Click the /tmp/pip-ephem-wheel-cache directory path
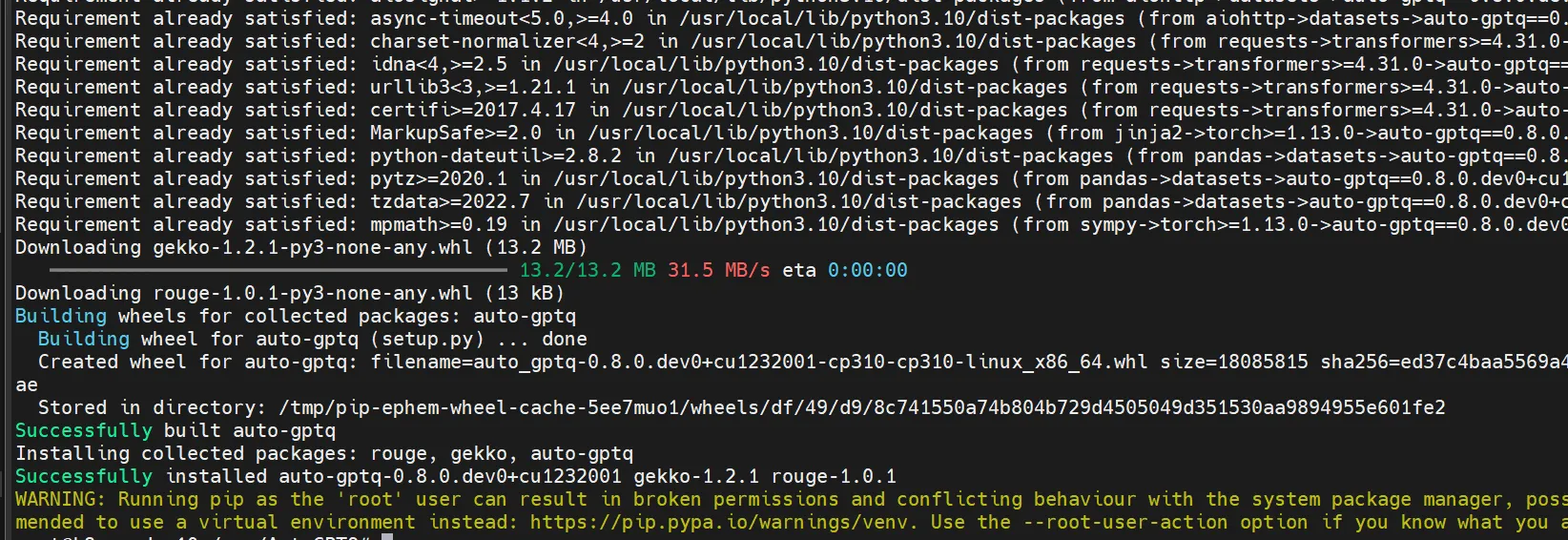Image resolution: width=1568 pixels, height=540 pixels. pos(862,407)
